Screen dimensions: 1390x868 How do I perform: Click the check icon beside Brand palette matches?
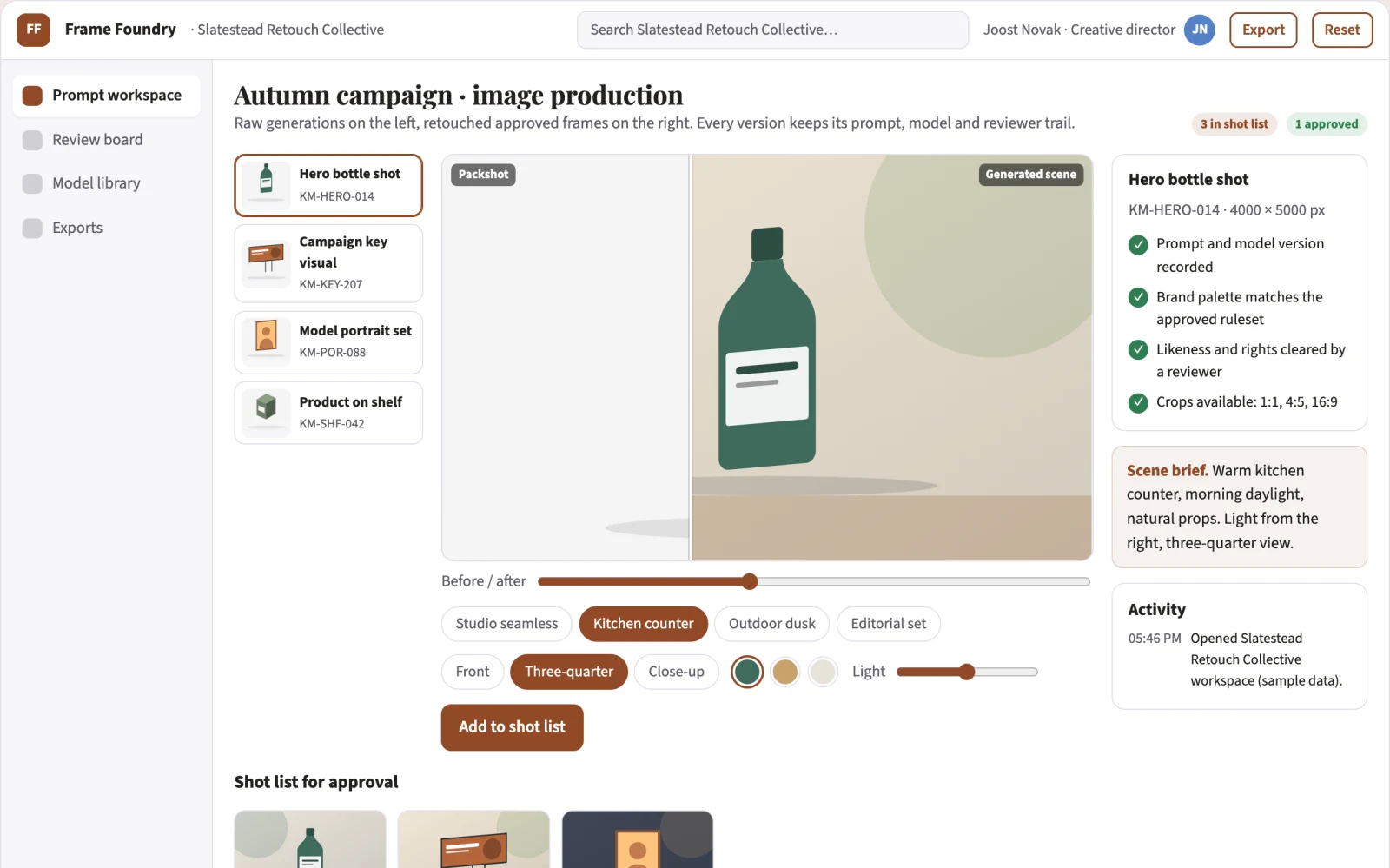1138,297
